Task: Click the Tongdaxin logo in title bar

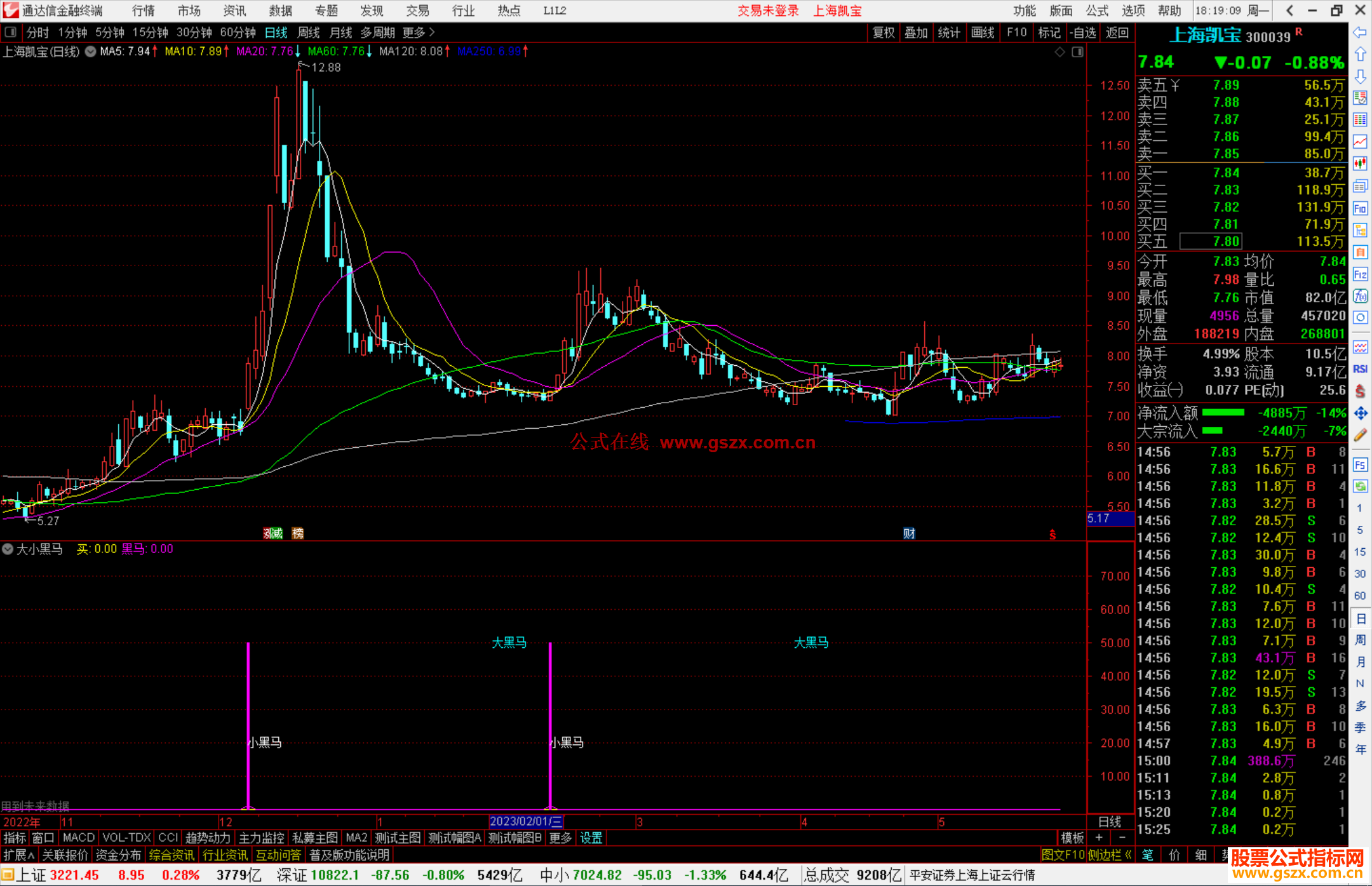Action: click(x=10, y=10)
